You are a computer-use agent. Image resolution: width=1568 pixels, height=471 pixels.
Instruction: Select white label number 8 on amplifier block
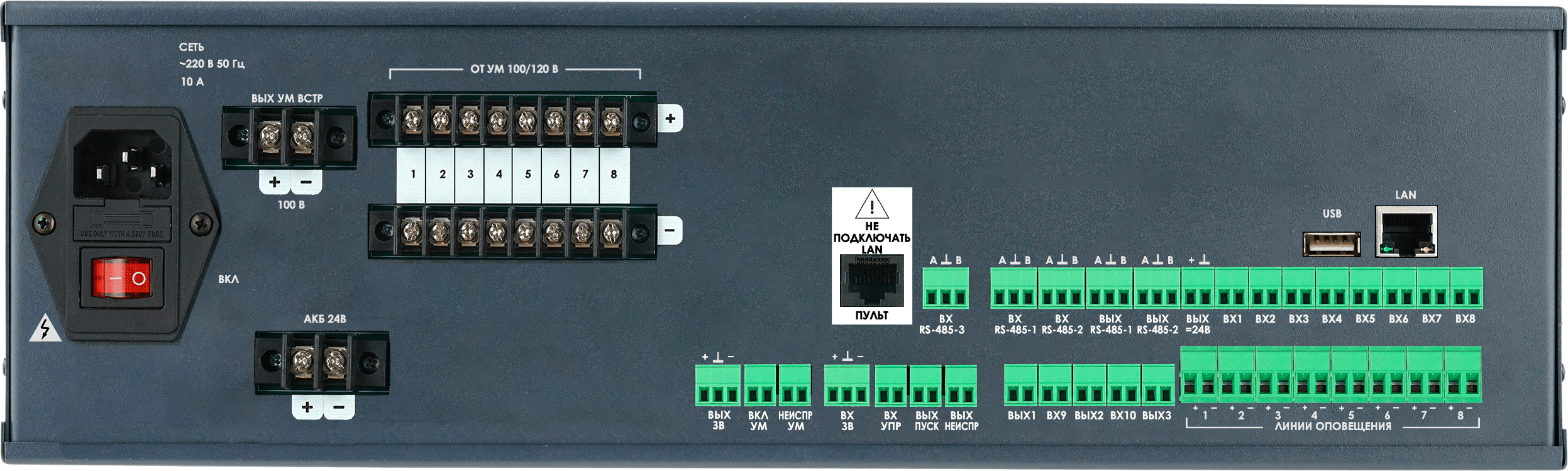(614, 174)
